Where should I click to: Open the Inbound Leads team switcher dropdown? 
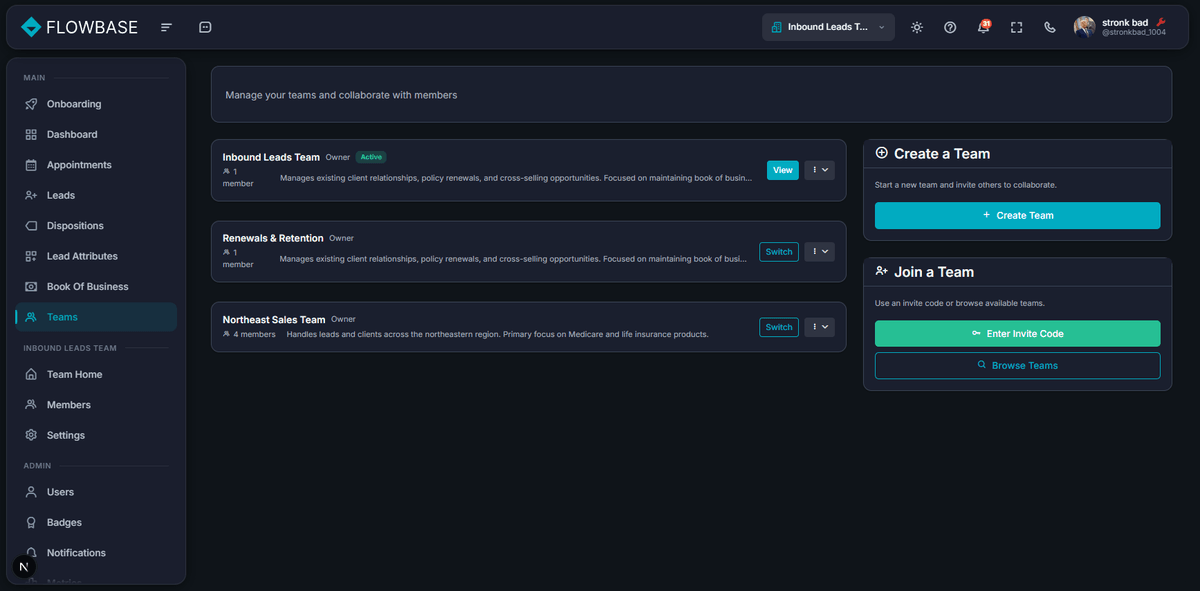coord(828,27)
